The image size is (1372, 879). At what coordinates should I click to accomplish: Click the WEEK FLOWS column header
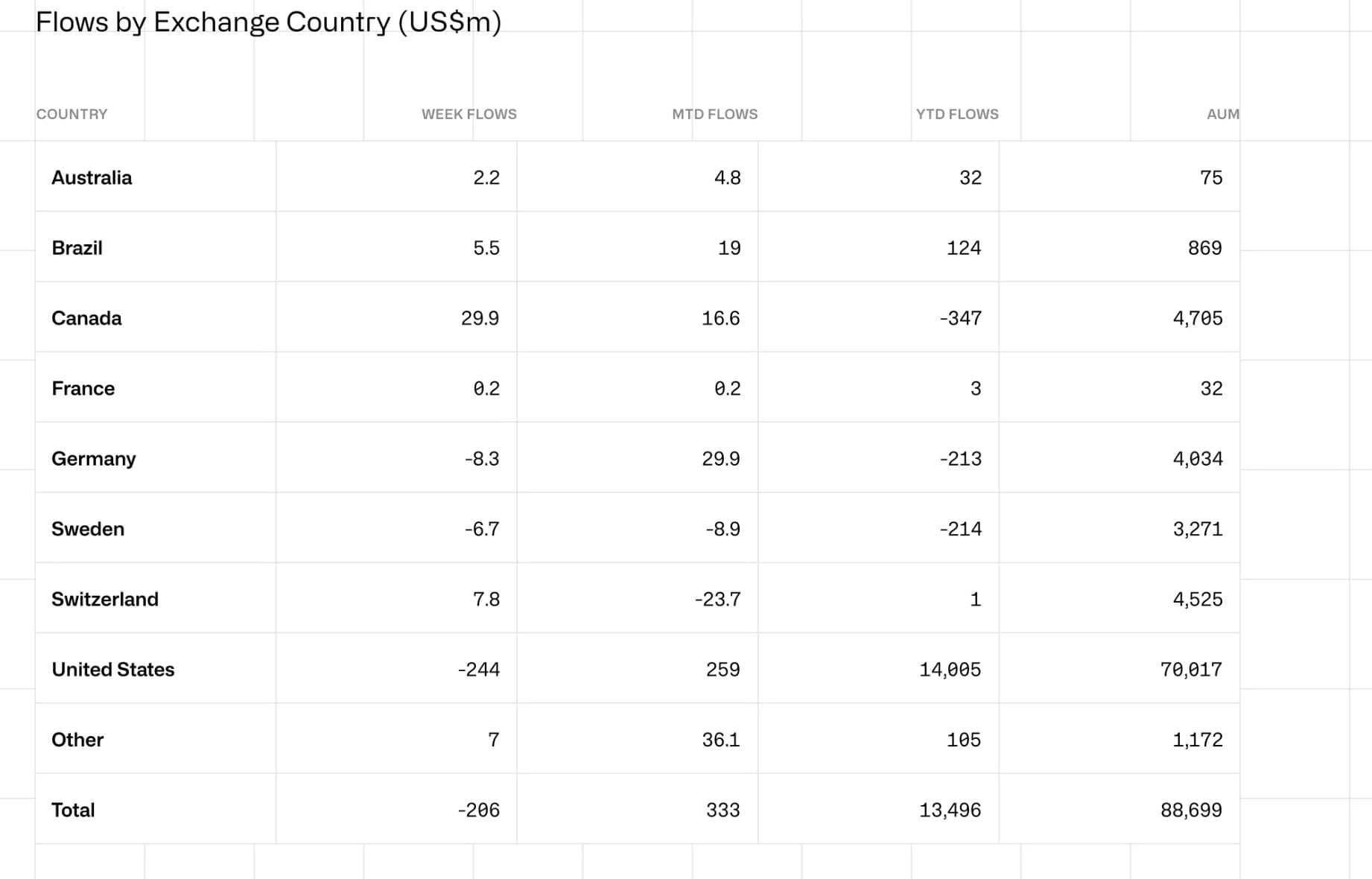[x=469, y=114]
